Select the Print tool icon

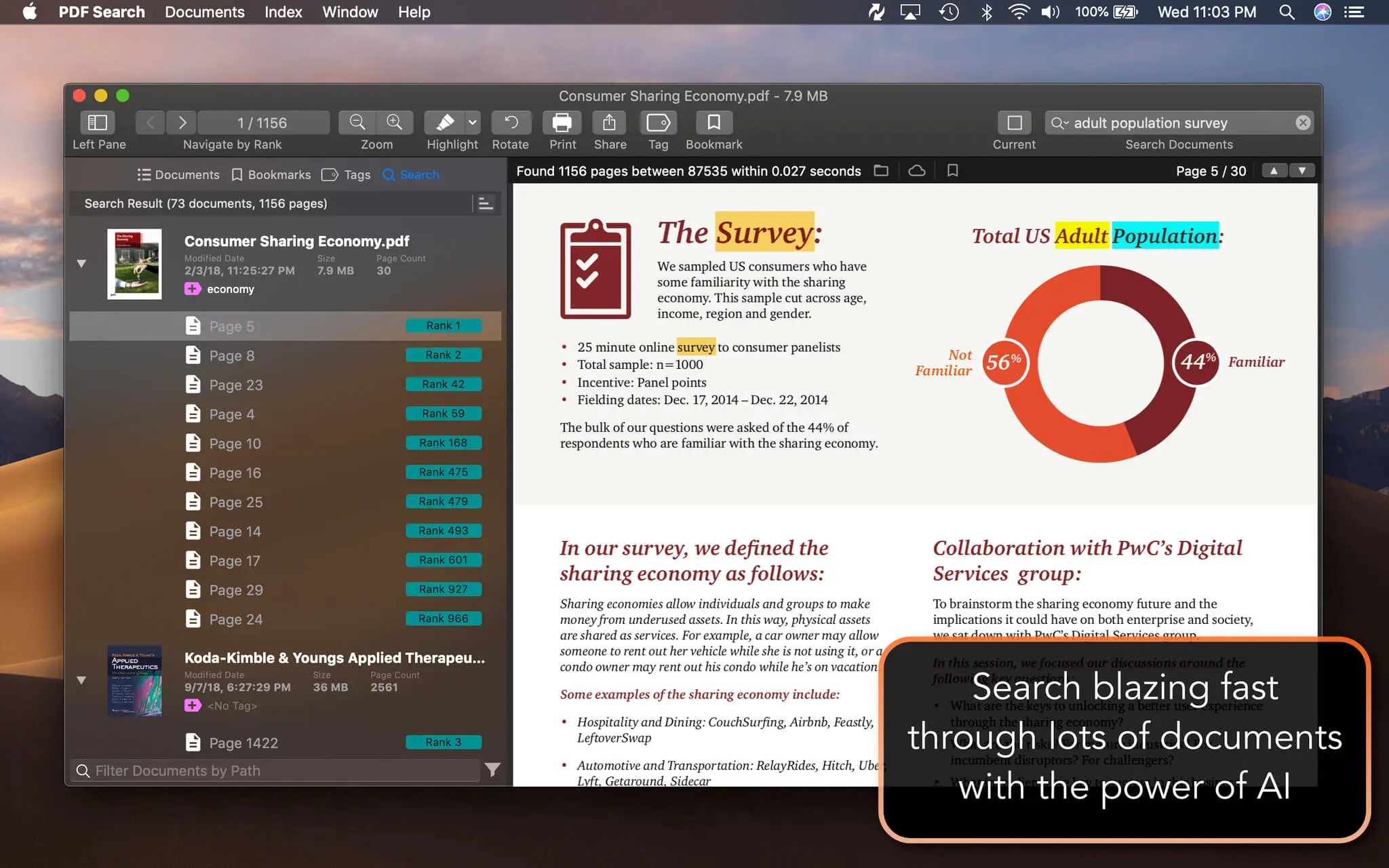pos(562,122)
